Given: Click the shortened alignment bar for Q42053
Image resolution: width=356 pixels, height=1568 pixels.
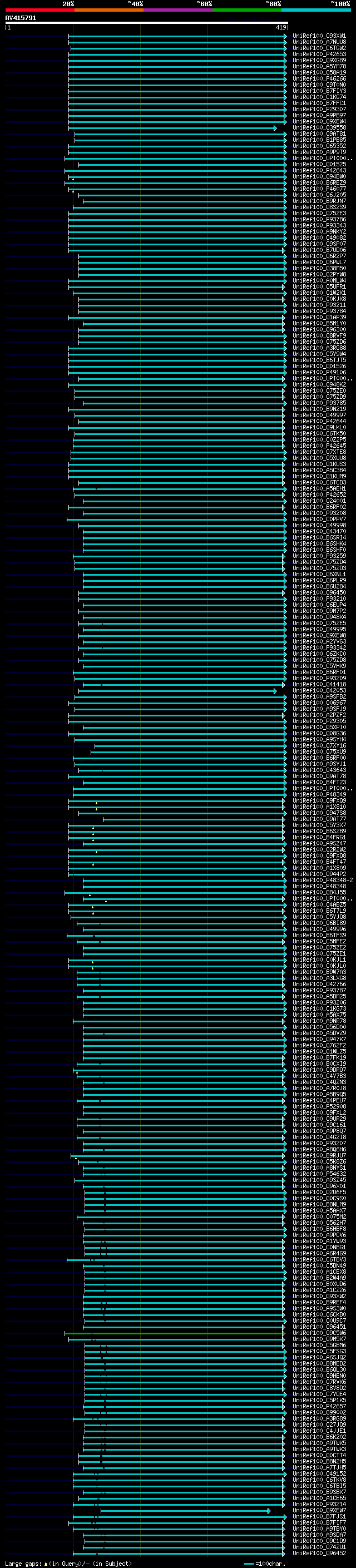Looking at the screenshot, I should 177,691.
